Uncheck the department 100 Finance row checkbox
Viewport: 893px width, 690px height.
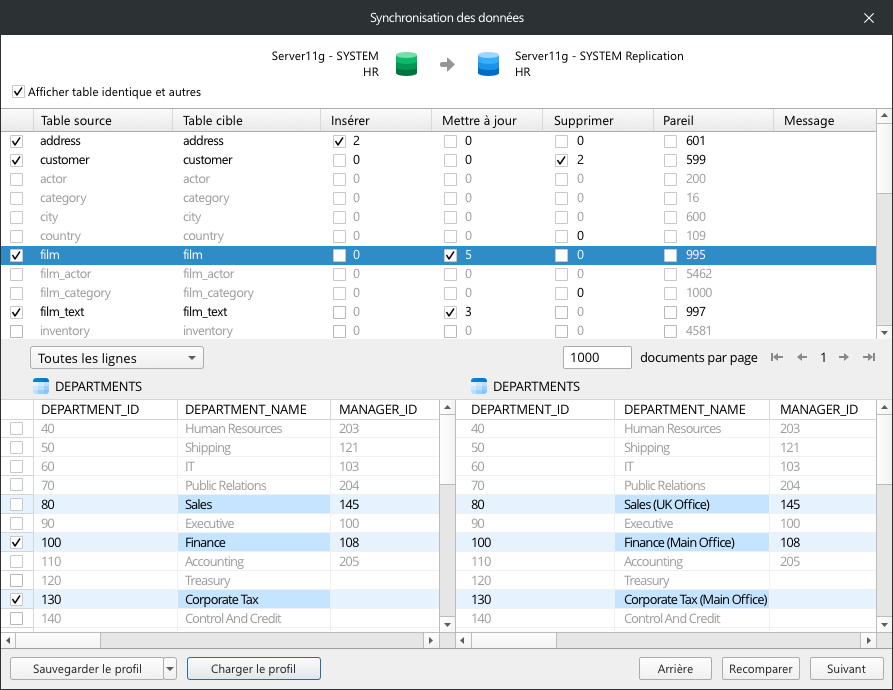pos(17,543)
